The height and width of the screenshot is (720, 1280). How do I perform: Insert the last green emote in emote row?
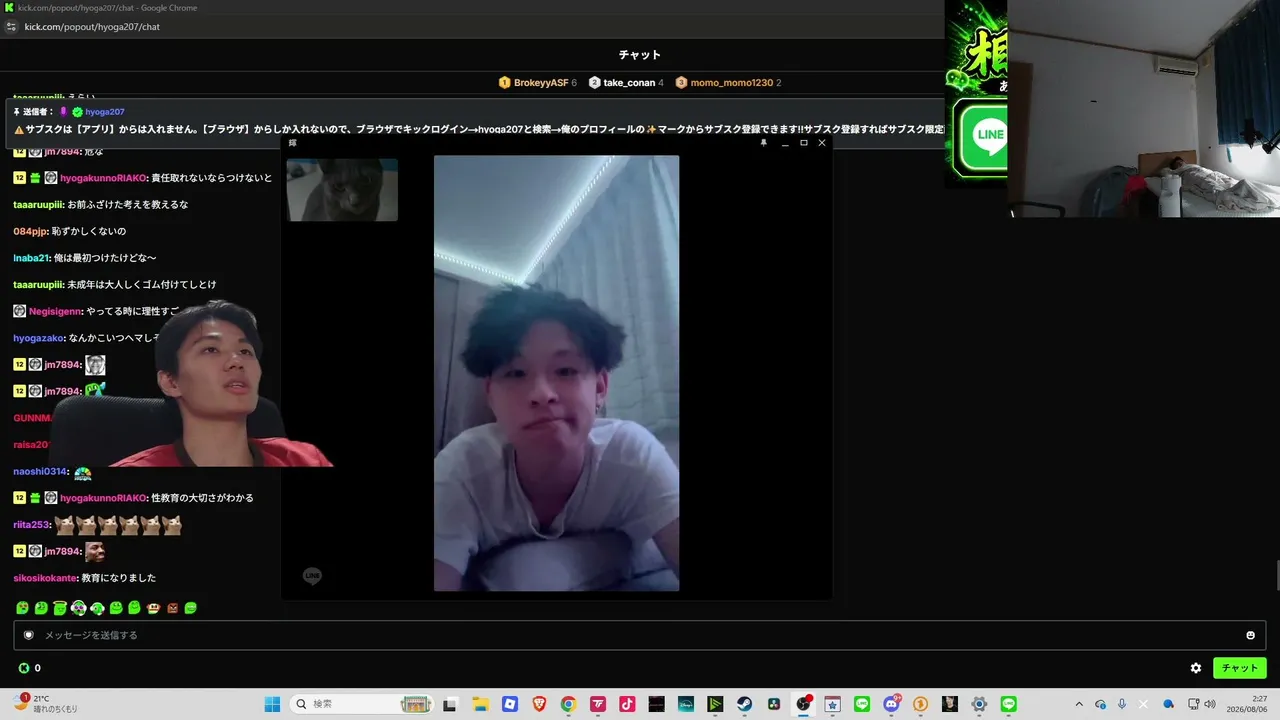point(191,608)
